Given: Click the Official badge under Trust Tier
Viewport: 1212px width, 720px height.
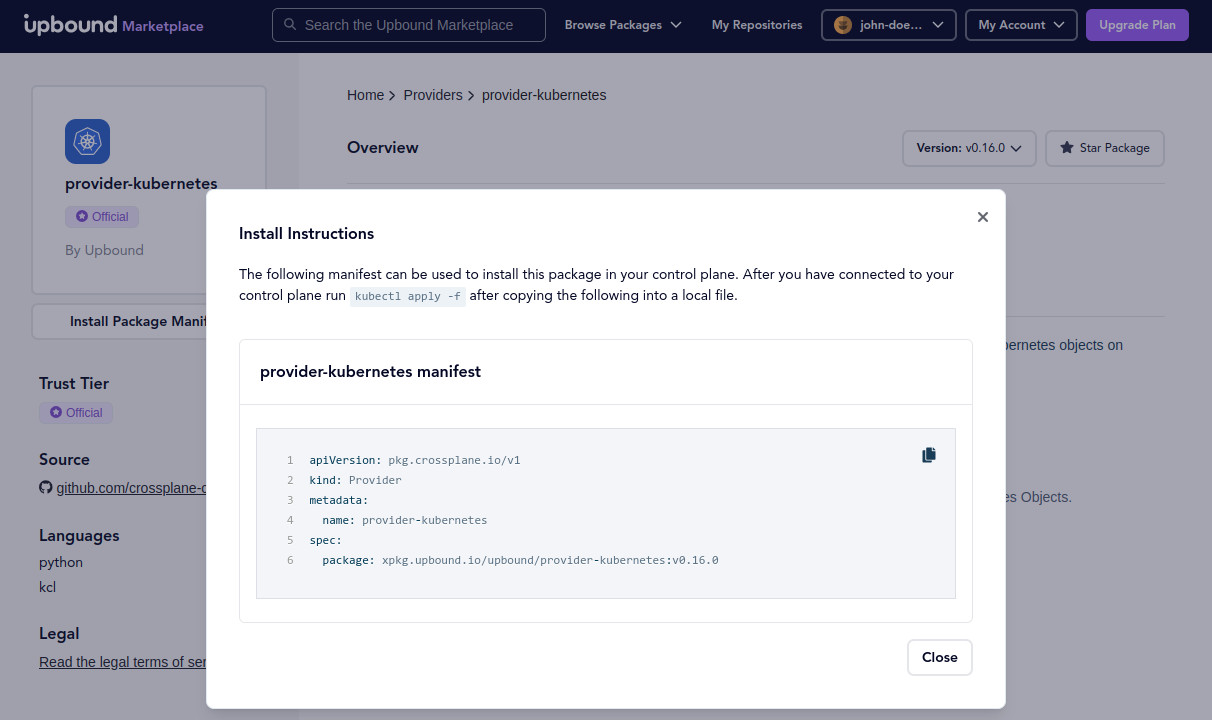Looking at the screenshot, I should (76, 412).
